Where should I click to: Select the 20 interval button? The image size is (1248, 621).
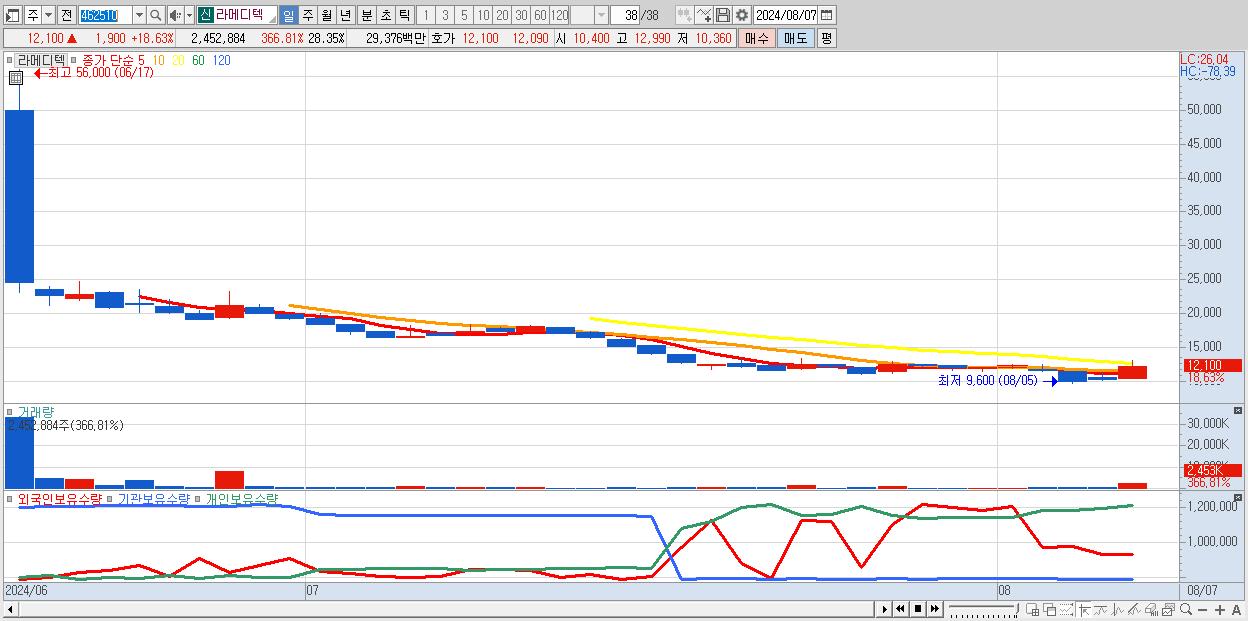(502, 15)
